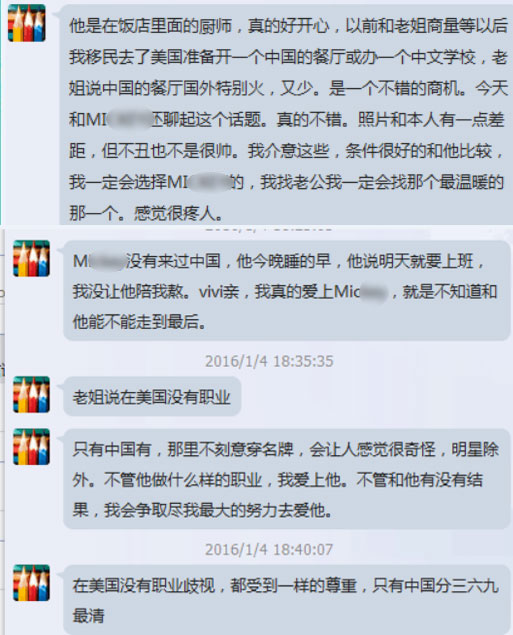Click the pencil avatar beside 老姐说在美国没有职业

click(x=31, y=394)
